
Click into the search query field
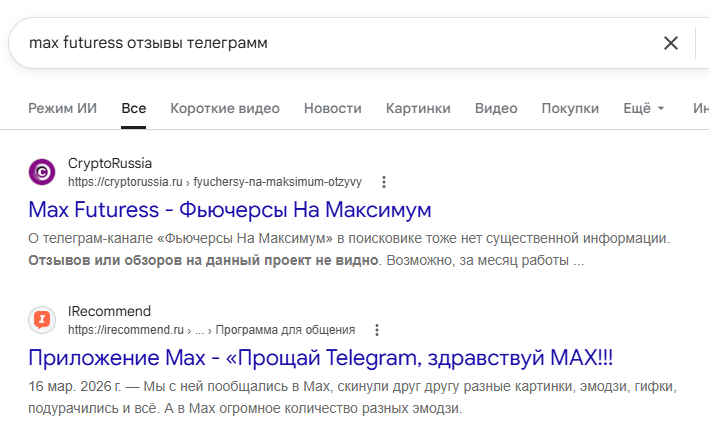(335, 43)
